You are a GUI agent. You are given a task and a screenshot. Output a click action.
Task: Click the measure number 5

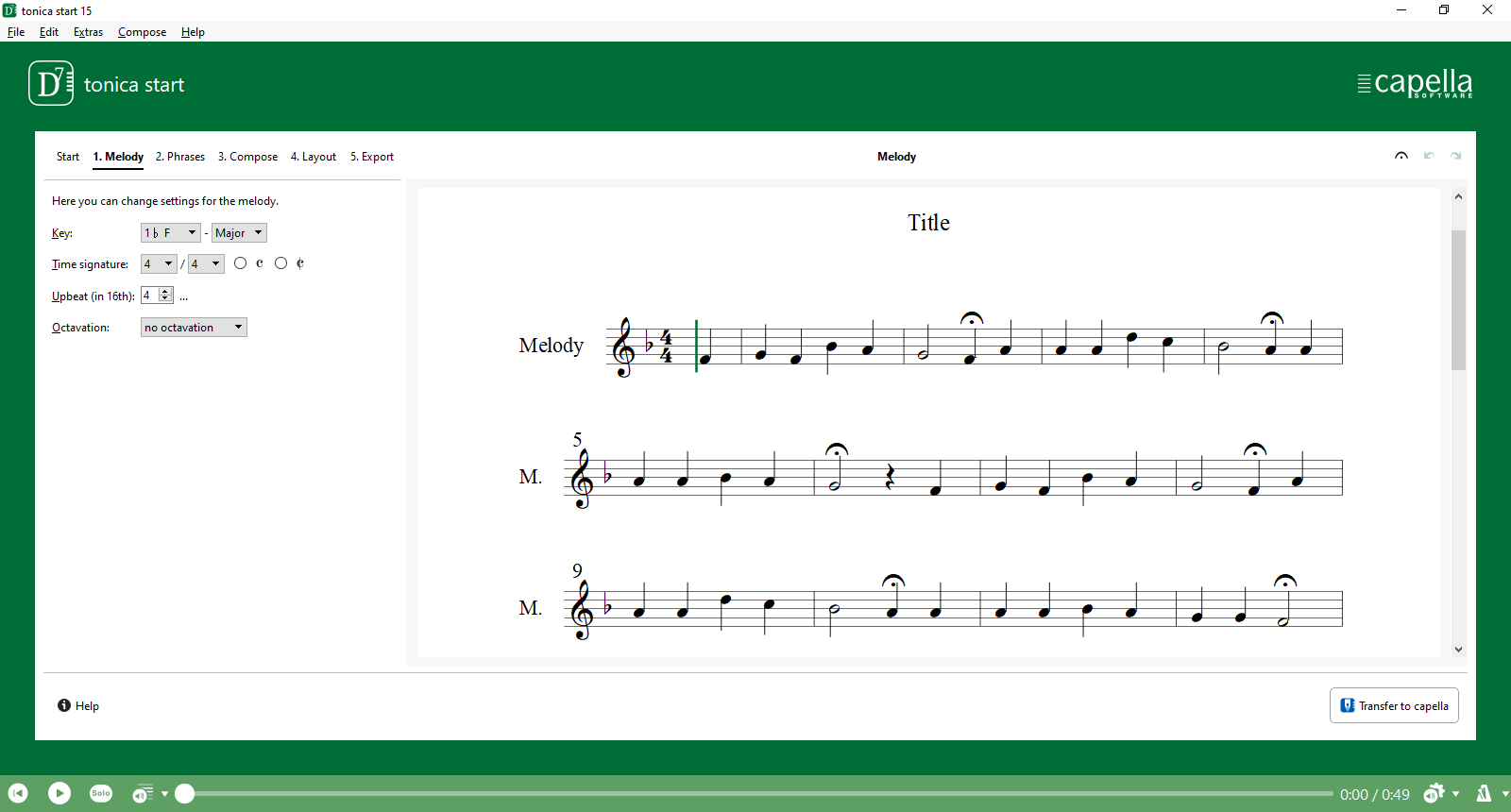[577, 440]
